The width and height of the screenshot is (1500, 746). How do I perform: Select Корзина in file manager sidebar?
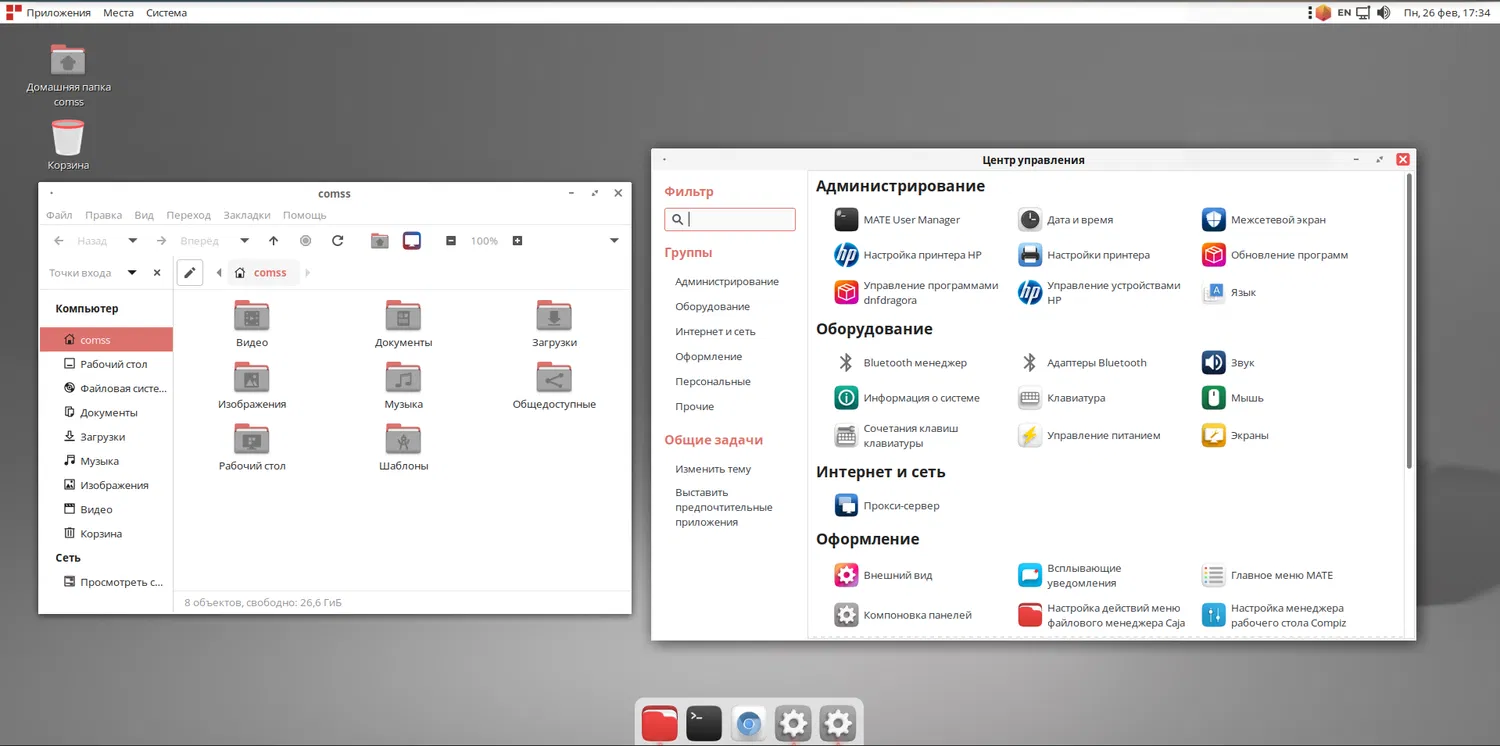pyautogui.click(x=106, y=534)
